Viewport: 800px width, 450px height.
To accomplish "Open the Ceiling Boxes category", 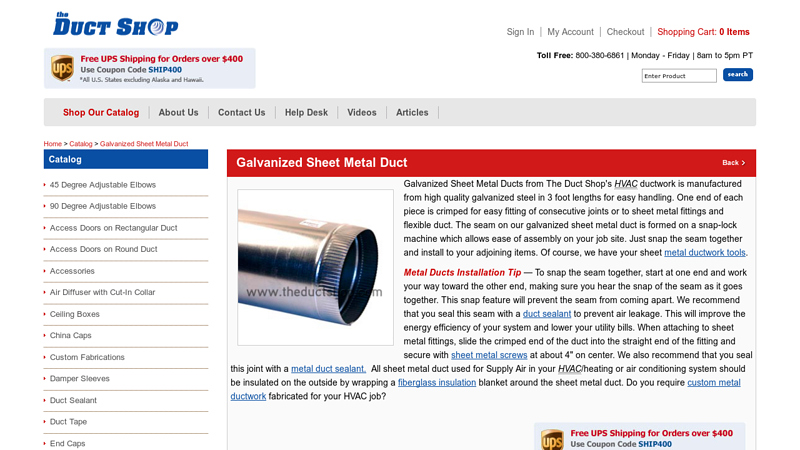I will pos(74,314).
